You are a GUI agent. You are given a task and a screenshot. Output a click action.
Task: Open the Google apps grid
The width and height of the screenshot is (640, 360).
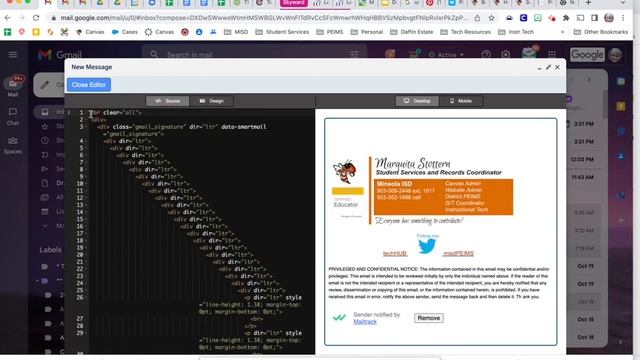tap(552, 54)
